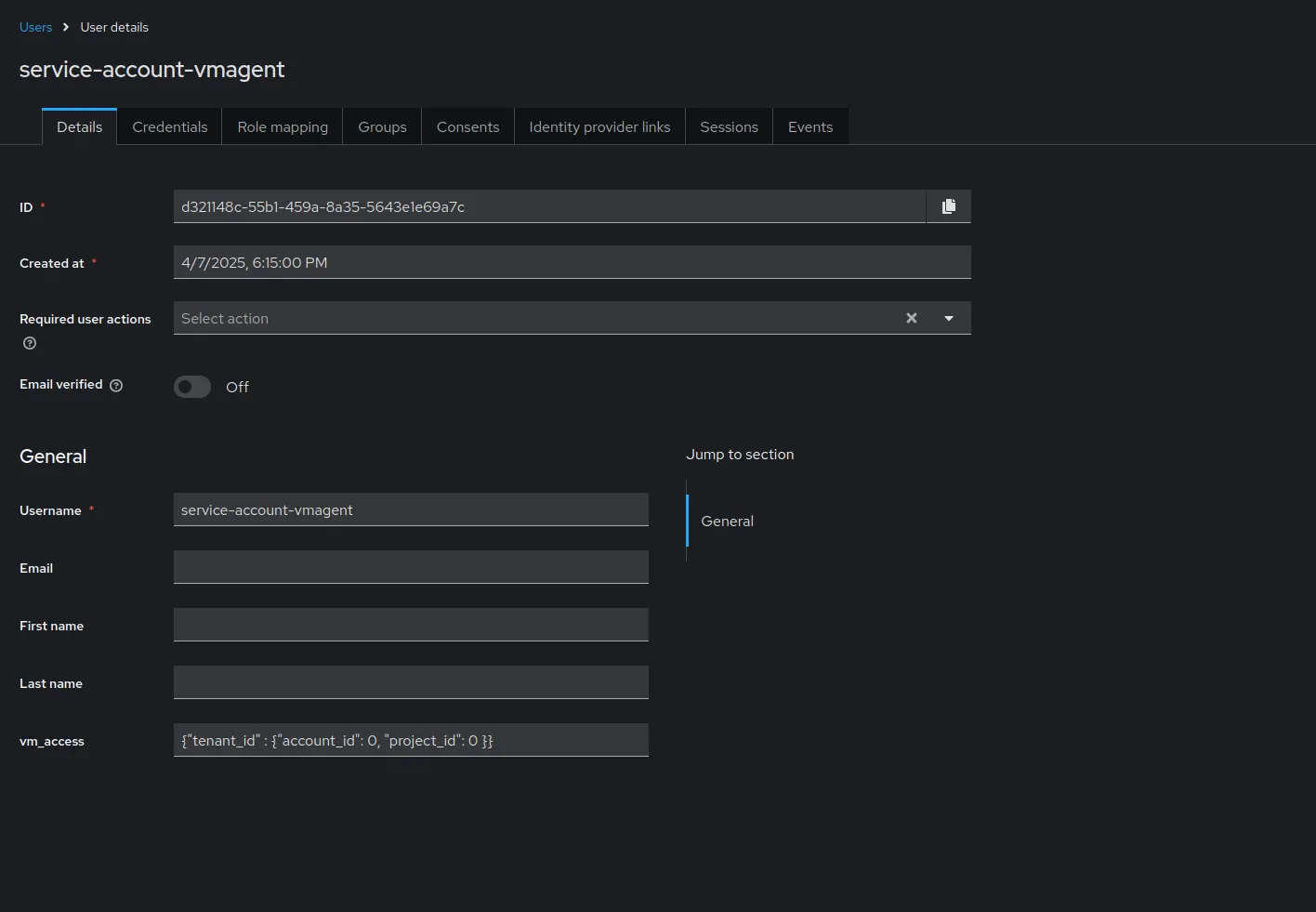This screenshot has height=912, width=1316.
Task: Edit the vm_access attribute field
Action: [x=411, y=740]
